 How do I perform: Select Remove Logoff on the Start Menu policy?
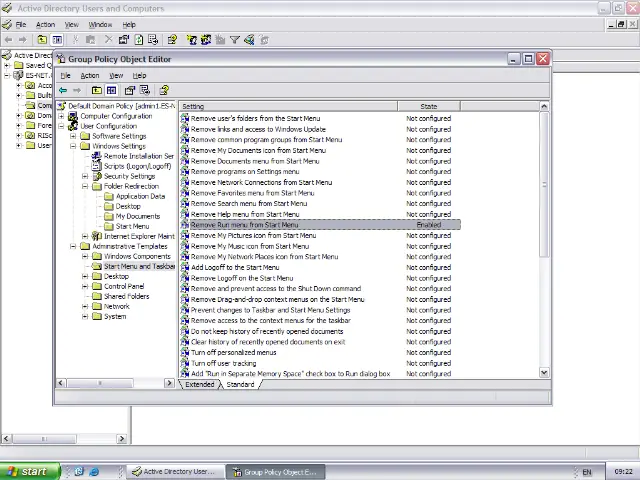[242, 278]
